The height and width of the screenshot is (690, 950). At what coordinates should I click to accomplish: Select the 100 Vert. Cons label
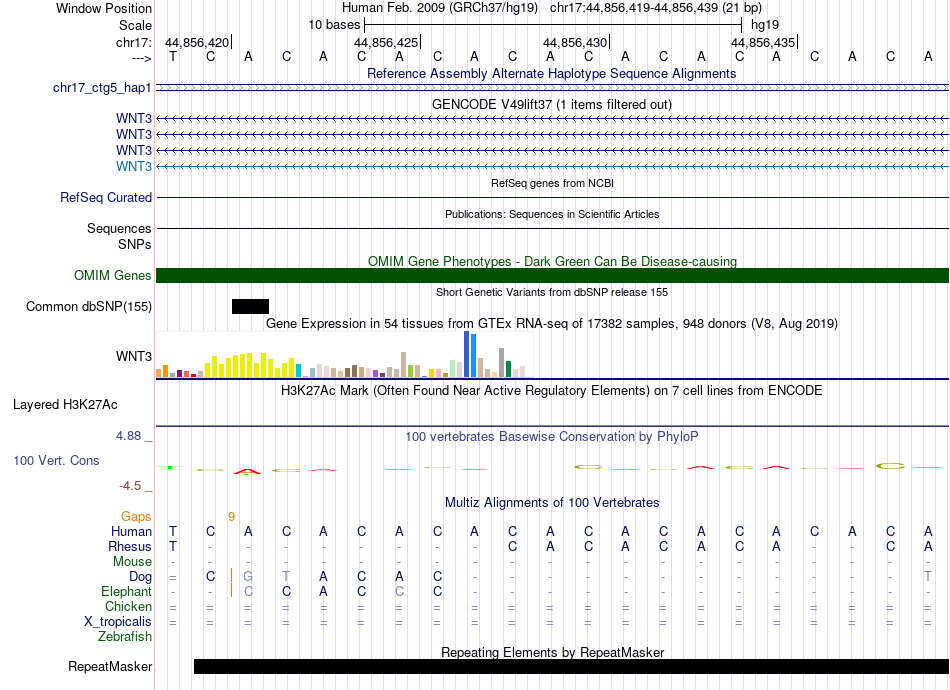pos(56,460)
